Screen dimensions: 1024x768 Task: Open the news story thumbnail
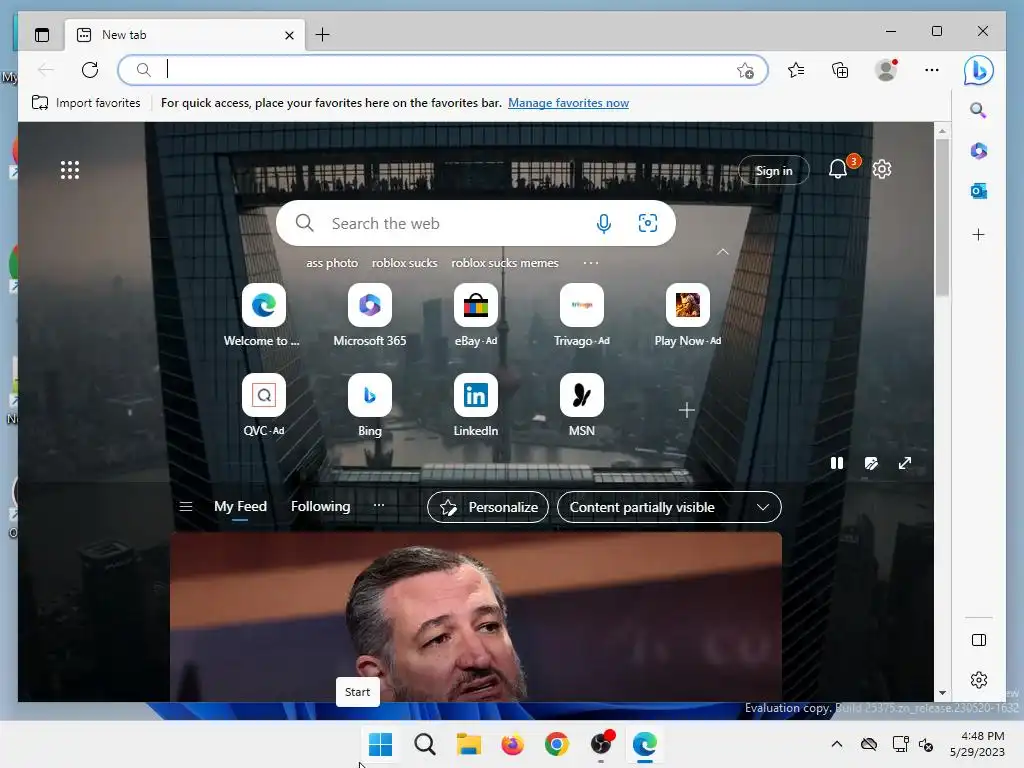(x=475, y=616)
